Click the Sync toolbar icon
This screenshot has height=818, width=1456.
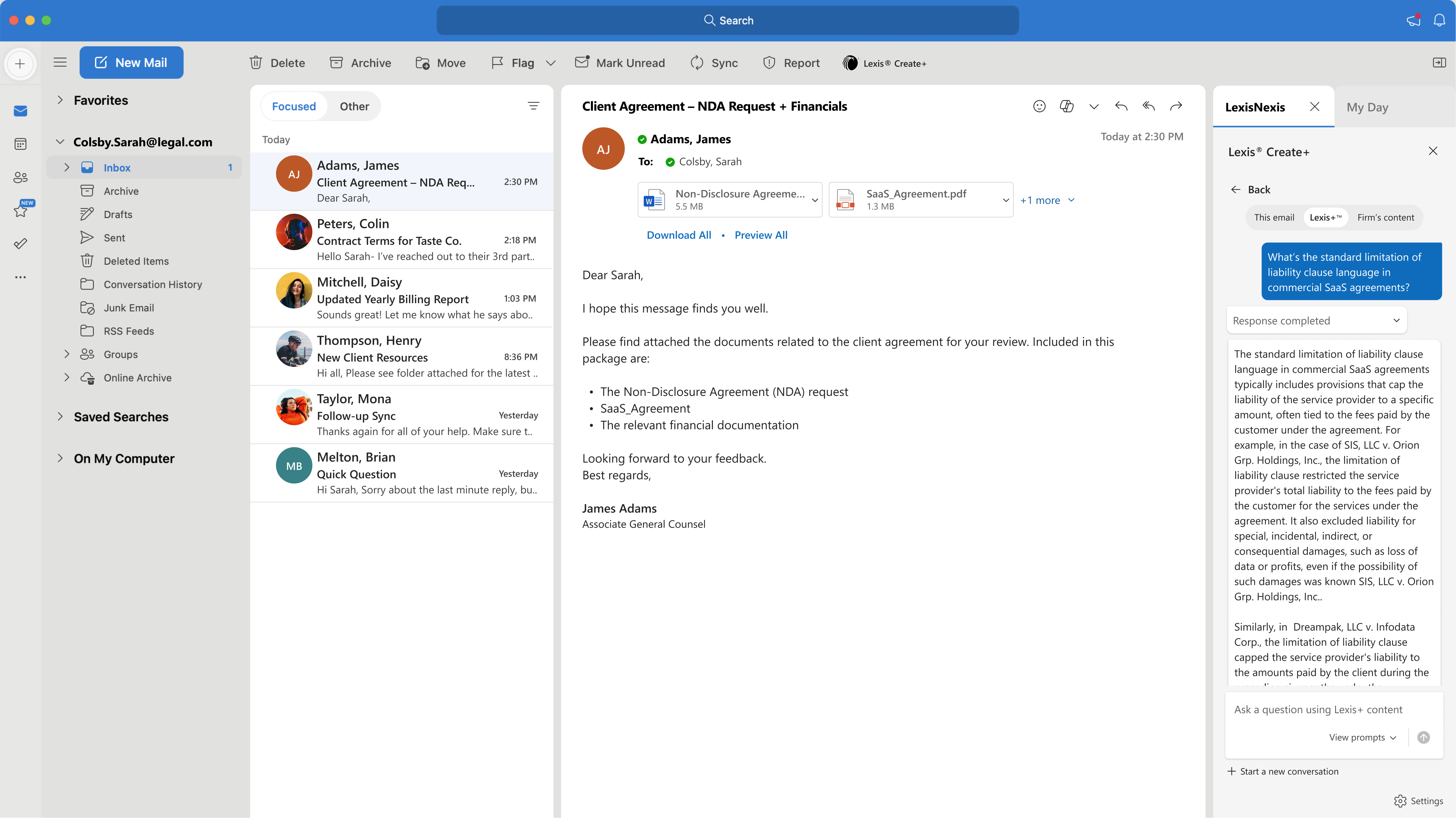(x=697, y=63)
